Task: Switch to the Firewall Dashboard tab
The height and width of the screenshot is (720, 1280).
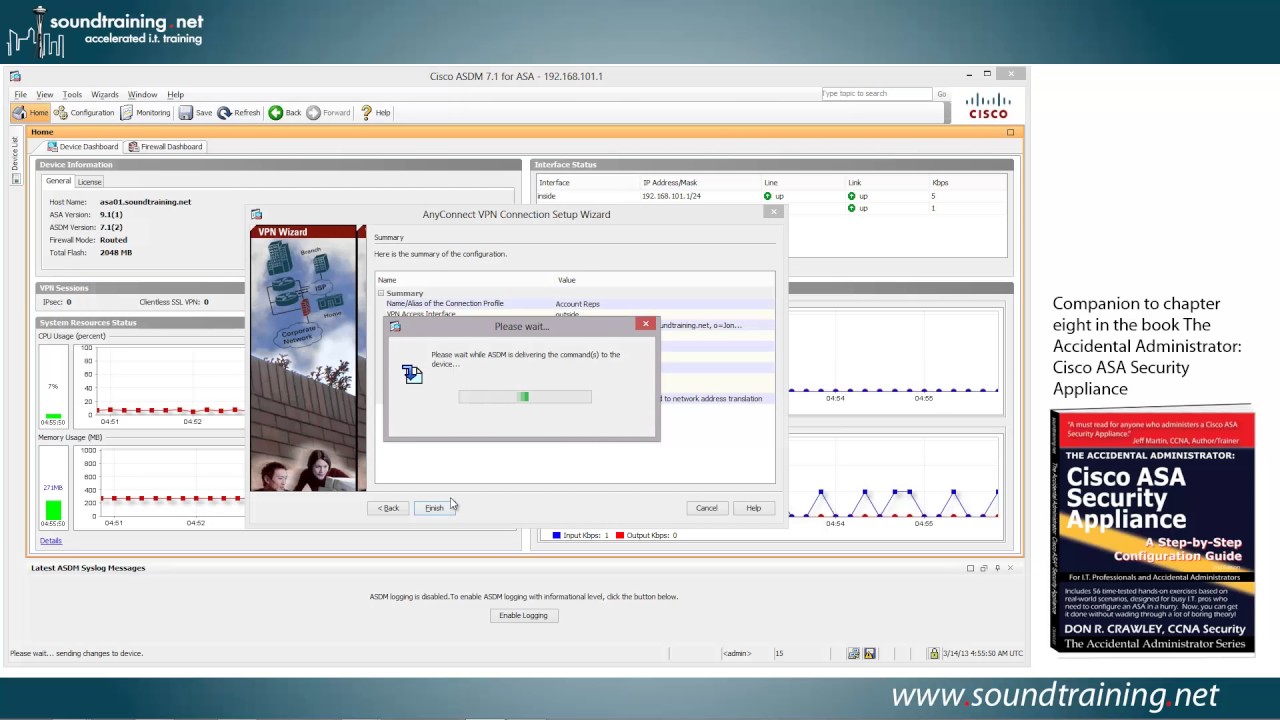Action: click(164, 147)
